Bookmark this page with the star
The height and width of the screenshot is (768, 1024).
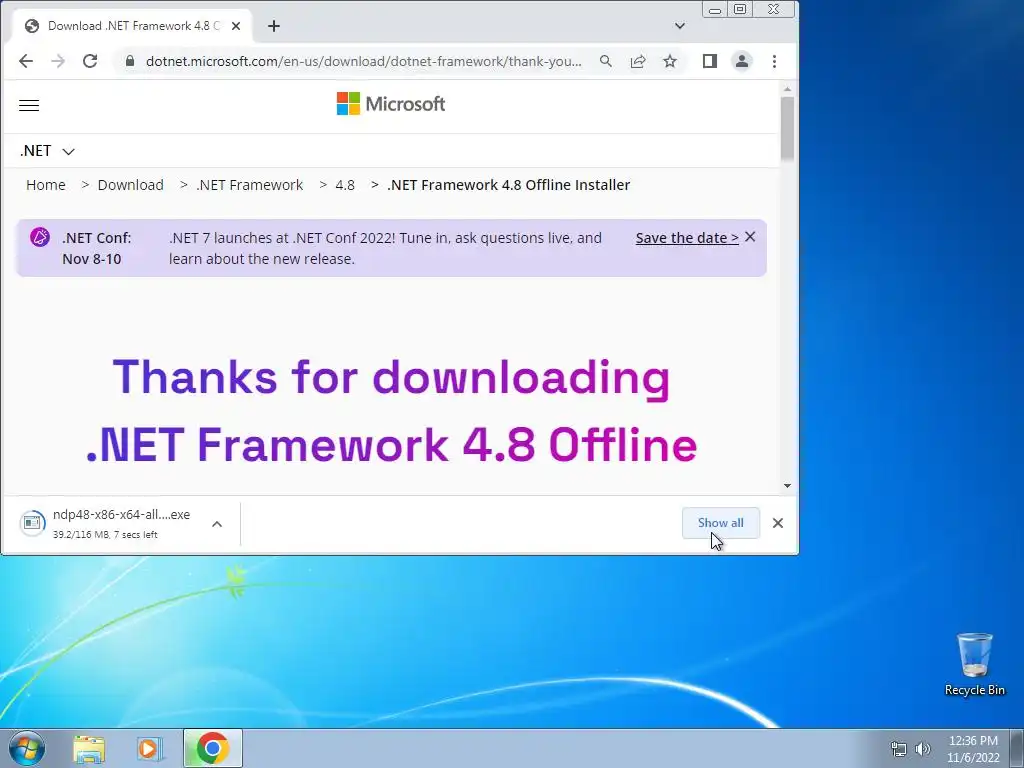click(x=670, y=61)
